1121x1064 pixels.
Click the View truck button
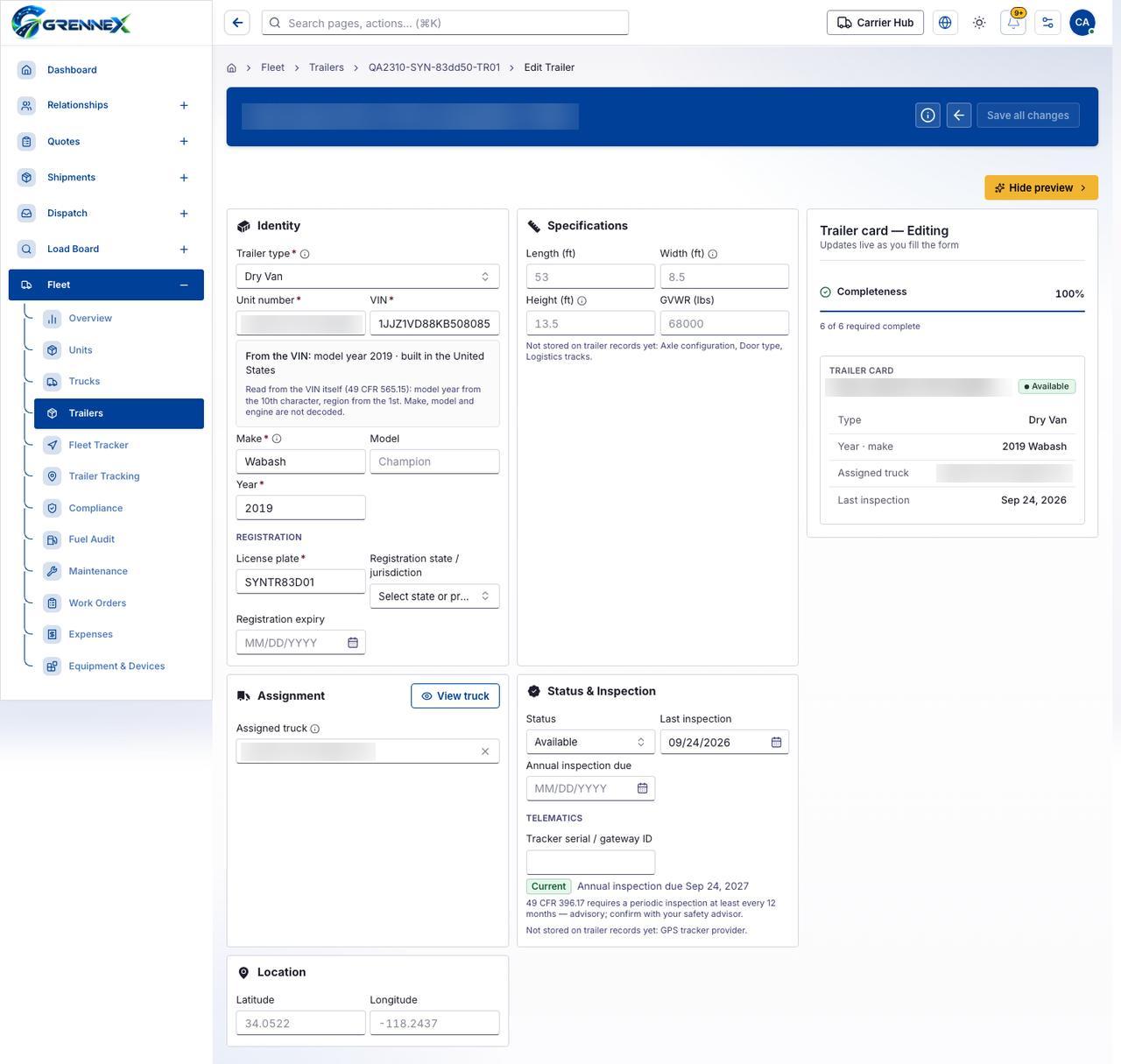click(455, 696)
